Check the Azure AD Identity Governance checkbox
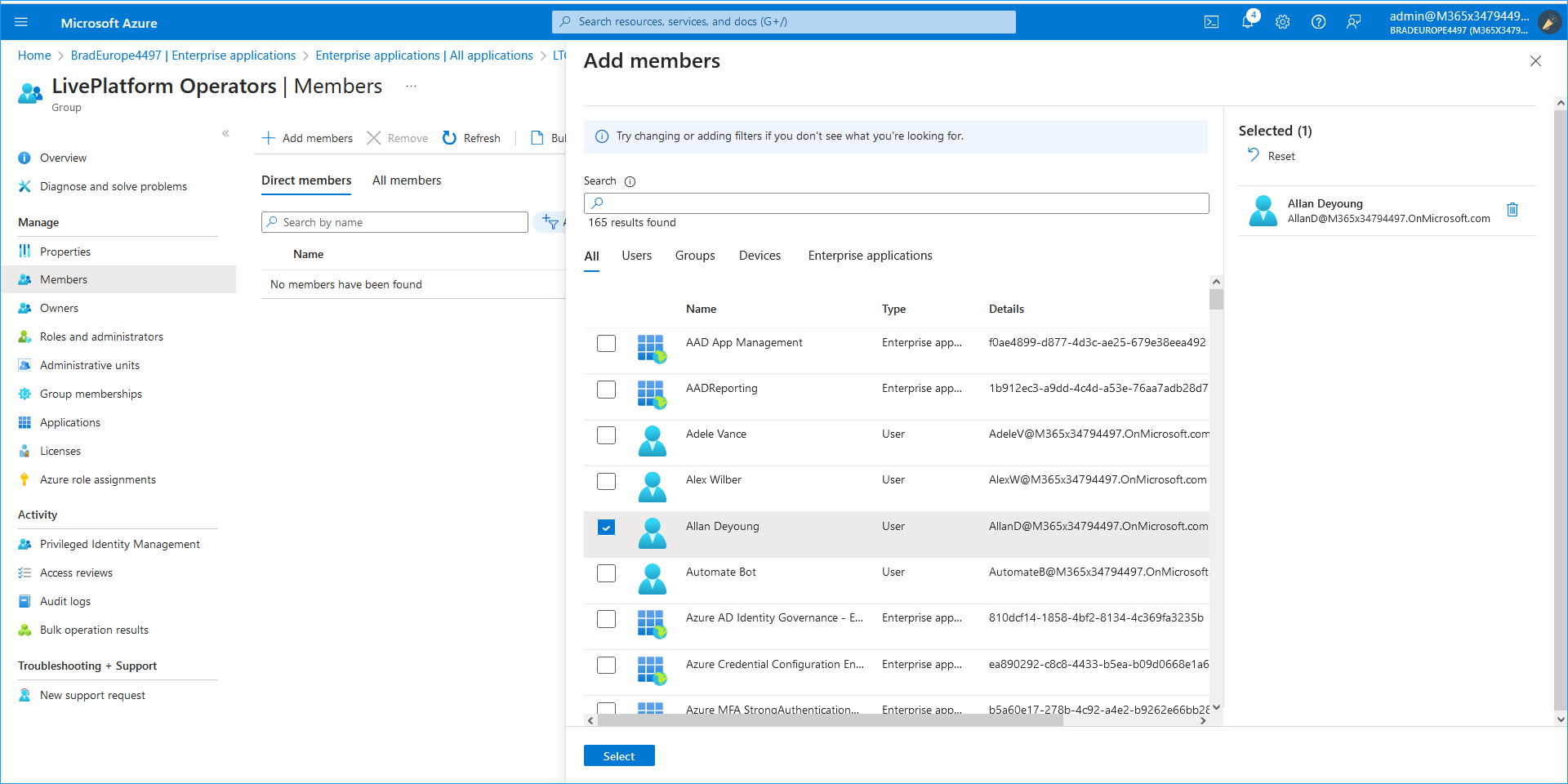The image size is (1568, 784). click(606, 619)
